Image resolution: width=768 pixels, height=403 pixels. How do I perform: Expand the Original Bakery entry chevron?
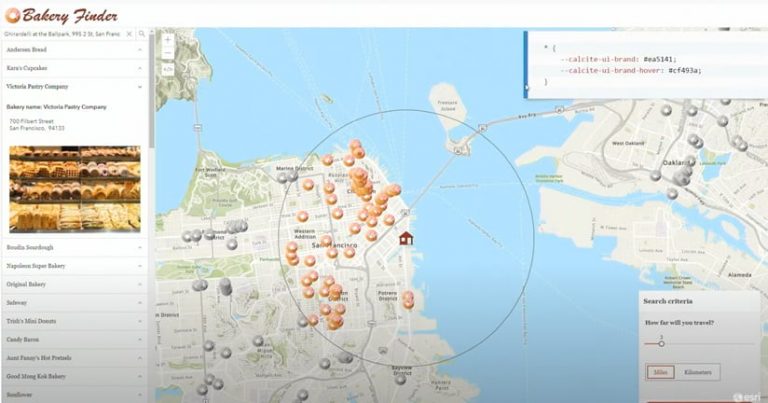click(x=140, y=284)
